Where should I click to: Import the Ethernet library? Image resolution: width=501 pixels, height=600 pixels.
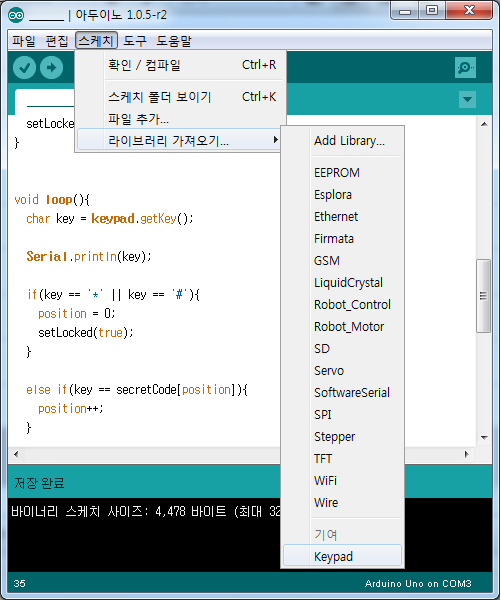click(x=343, y=217)
